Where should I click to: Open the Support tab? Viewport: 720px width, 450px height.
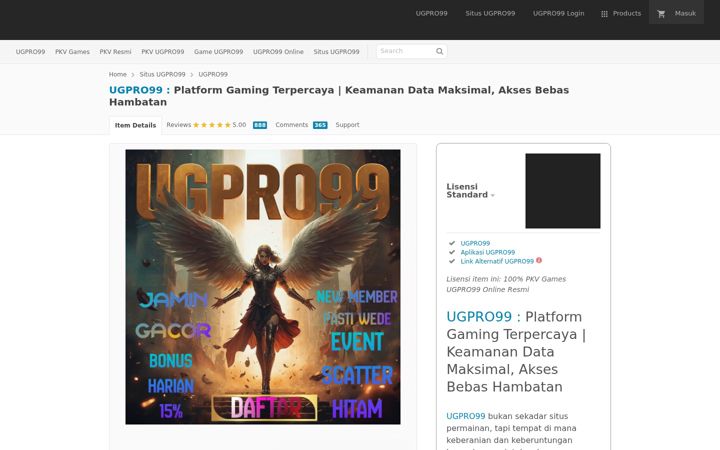(347, 125)
